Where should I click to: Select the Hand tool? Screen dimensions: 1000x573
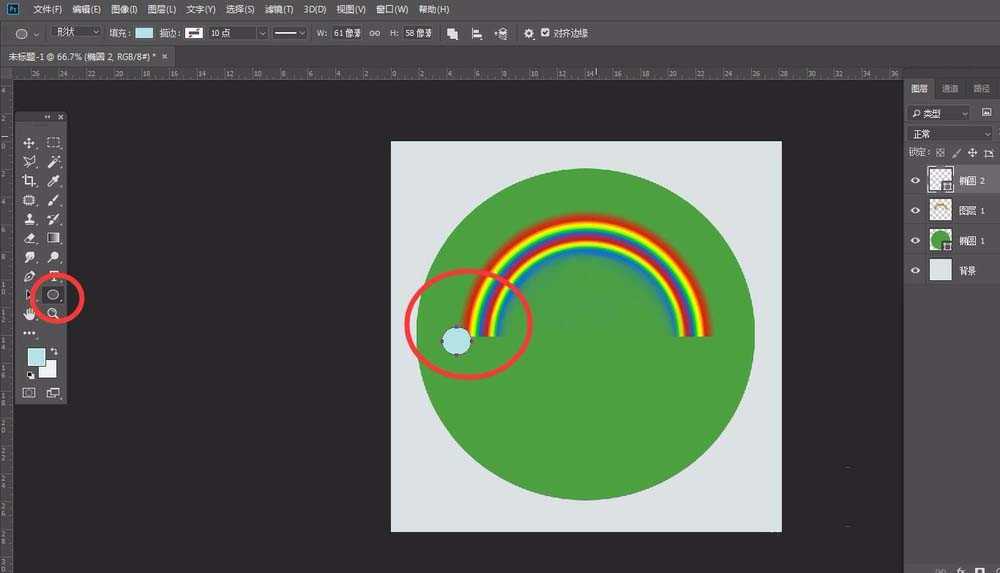point(29,313)
